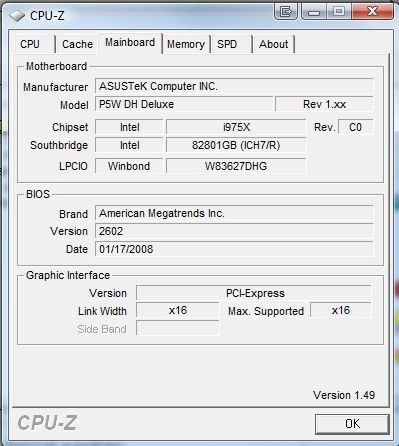Click the Link Width x16 value
The height and width of the screenshot is (446, 399).
[x=178, y=311]
